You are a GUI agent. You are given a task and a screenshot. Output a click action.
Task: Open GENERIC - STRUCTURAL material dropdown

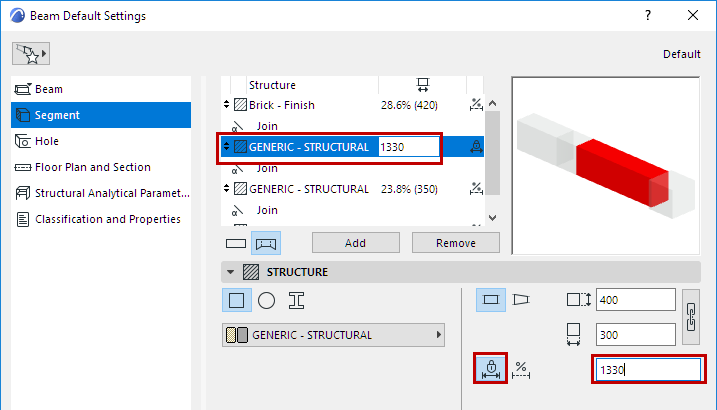tap(333, 335)
